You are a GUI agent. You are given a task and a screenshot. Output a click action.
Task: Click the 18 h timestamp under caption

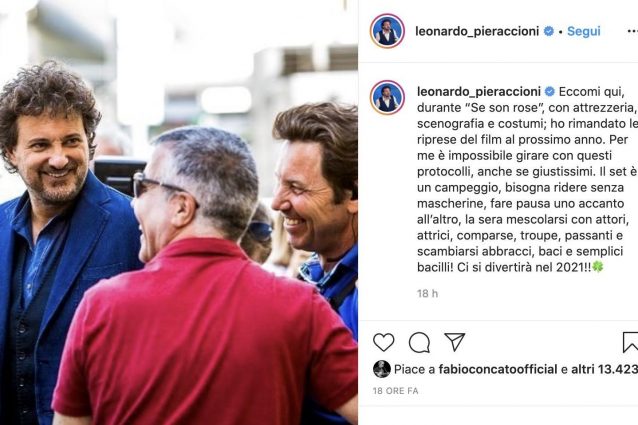point(427,293)
